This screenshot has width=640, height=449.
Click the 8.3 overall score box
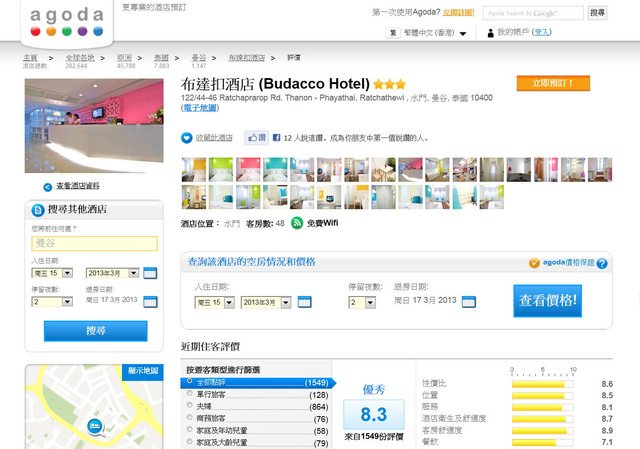click(x=373, y=415)
